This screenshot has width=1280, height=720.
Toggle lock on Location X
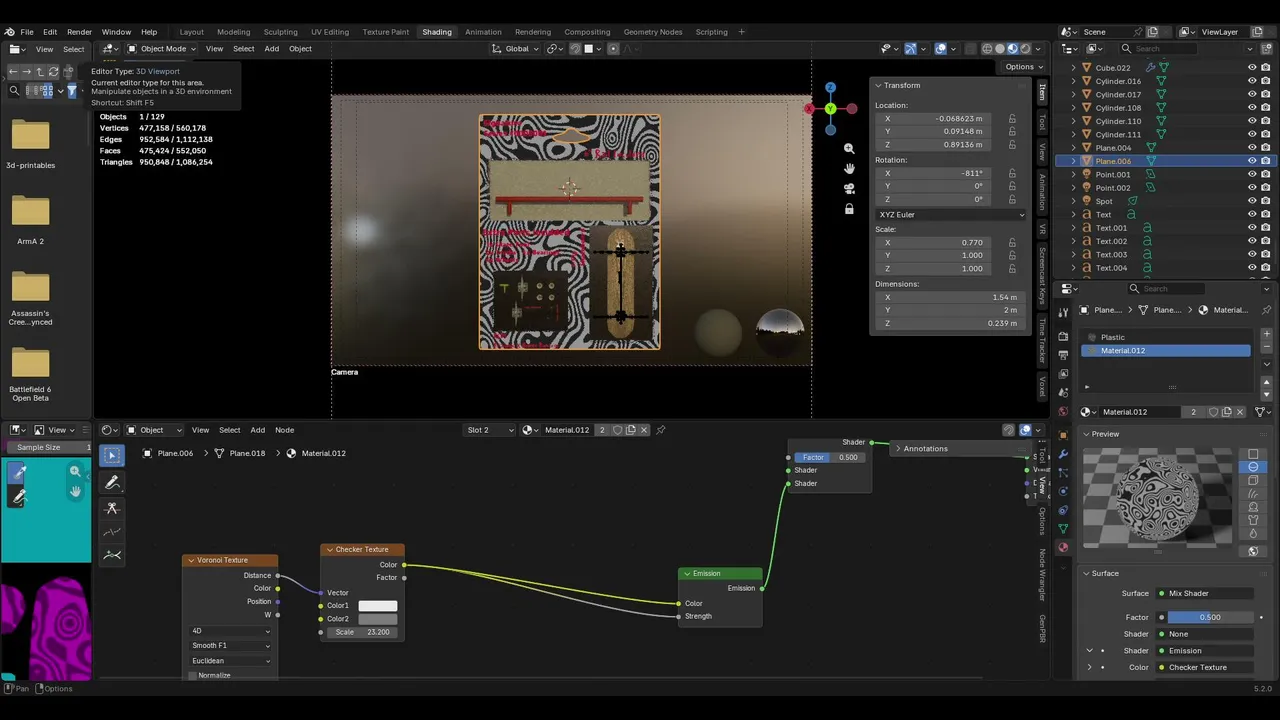coord(1012,118)
